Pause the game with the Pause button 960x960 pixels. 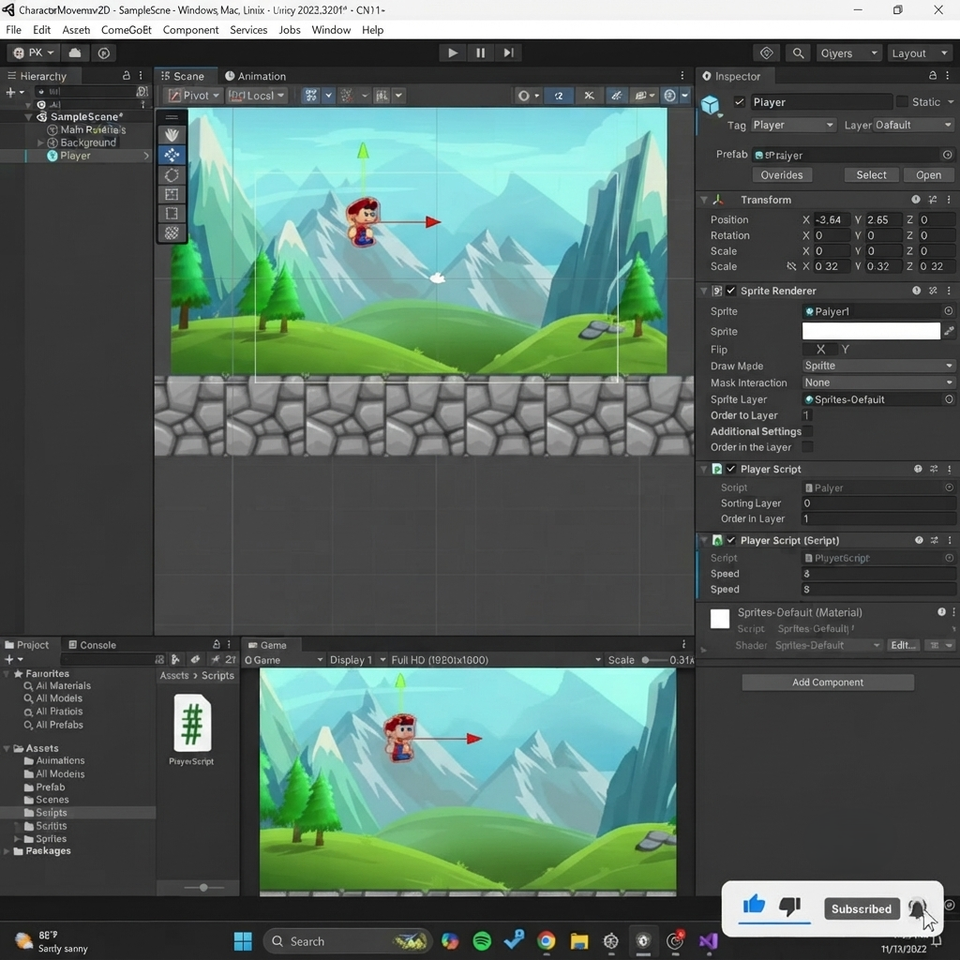[x=481, y=53]
